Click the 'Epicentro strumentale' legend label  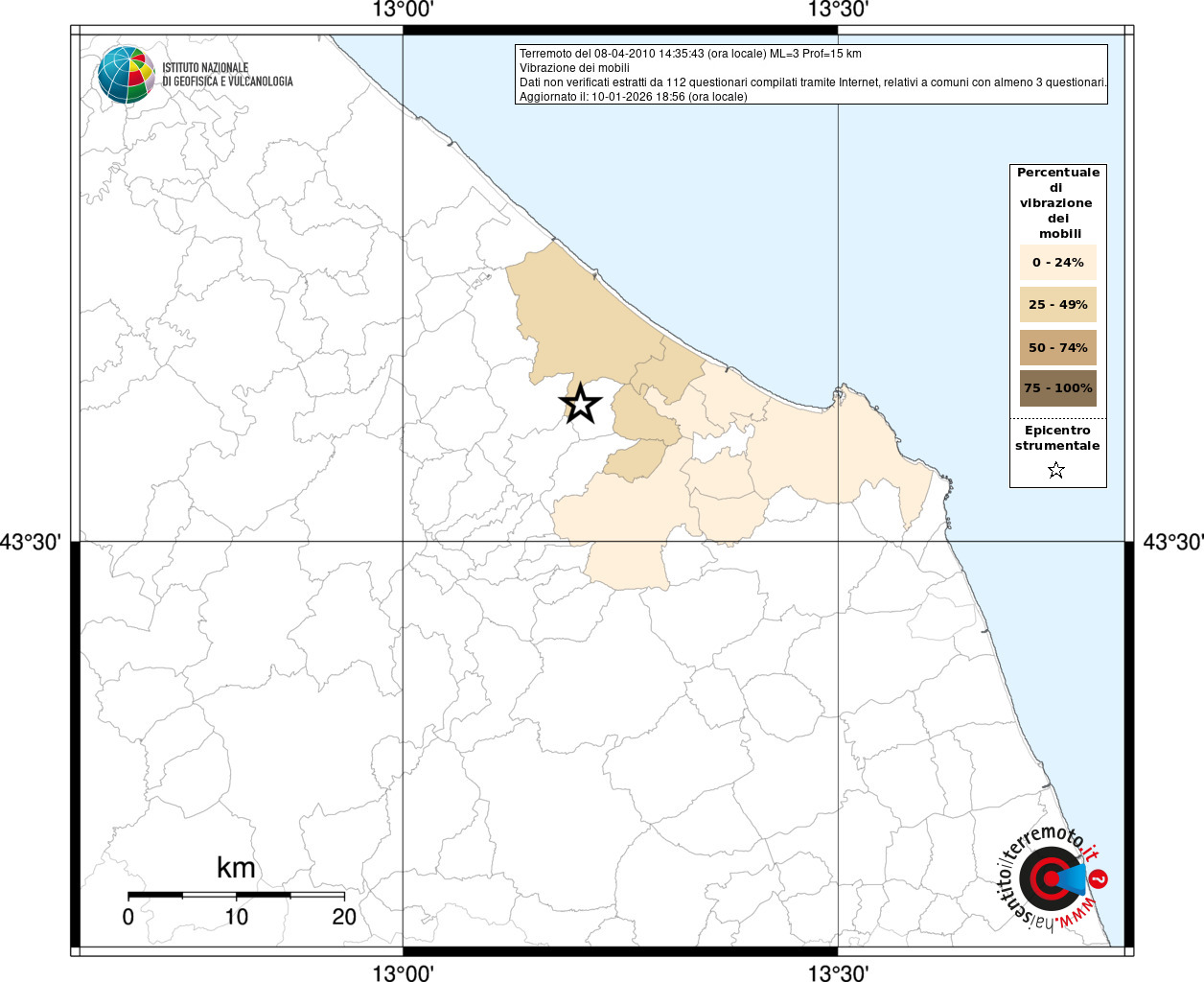1057,438
